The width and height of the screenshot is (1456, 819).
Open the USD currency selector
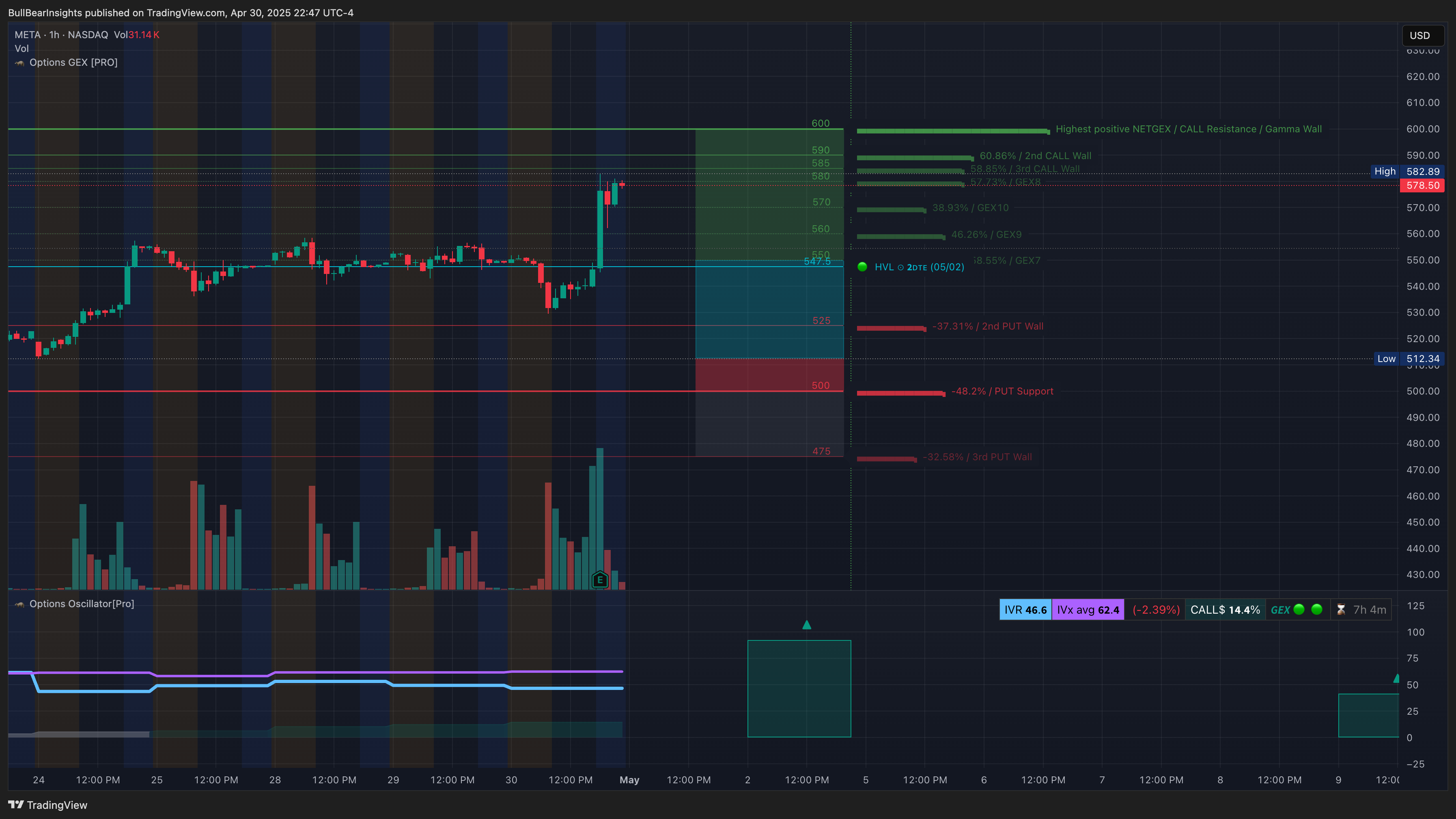tap(1423, 36)
